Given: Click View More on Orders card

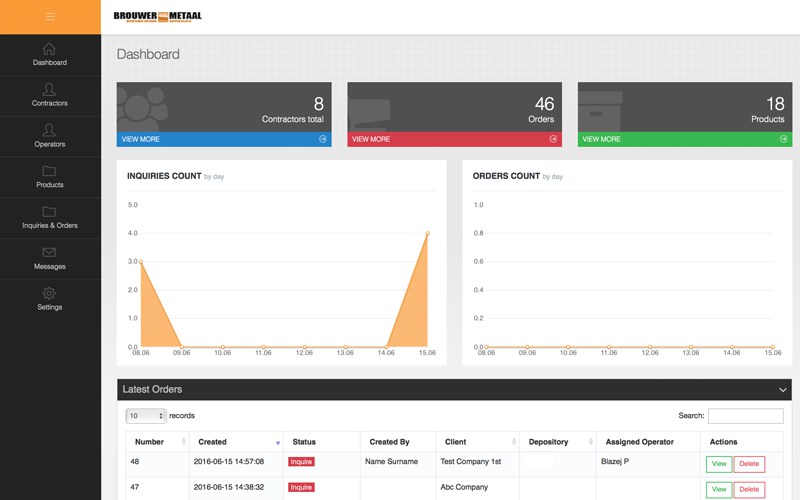Looking at the screenshot, I should click(x=454, y=139).
